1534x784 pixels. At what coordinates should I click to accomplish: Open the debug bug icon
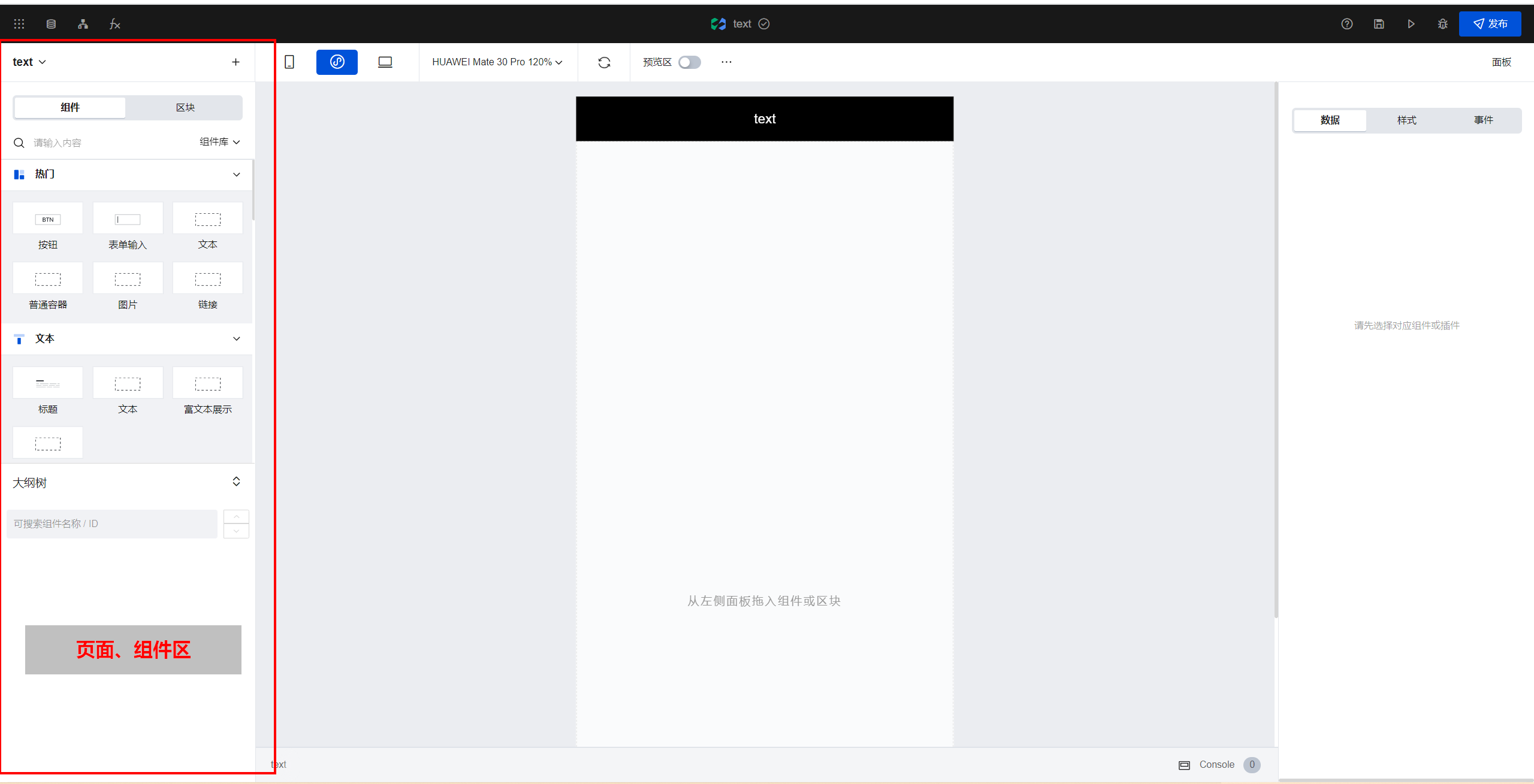(1442, 24)
